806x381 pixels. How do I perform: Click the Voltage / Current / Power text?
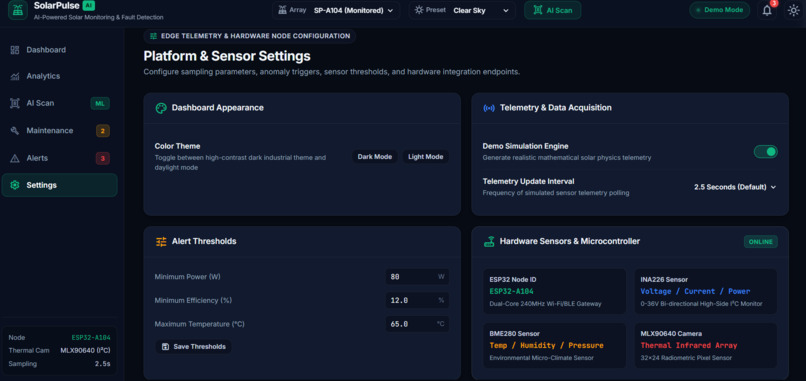pyautogui.click(x=695, y=291)
